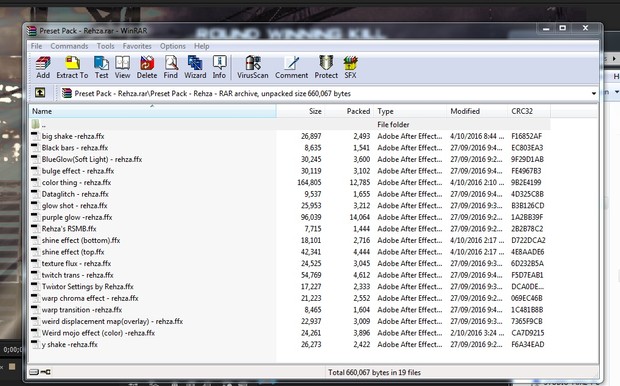Open the View toolbar icon
This screenshot has width=620, height=386.
pos(123,67)
